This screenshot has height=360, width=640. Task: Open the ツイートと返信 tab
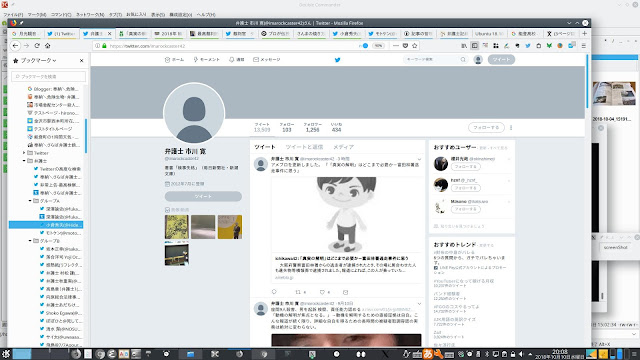(304, 147)
